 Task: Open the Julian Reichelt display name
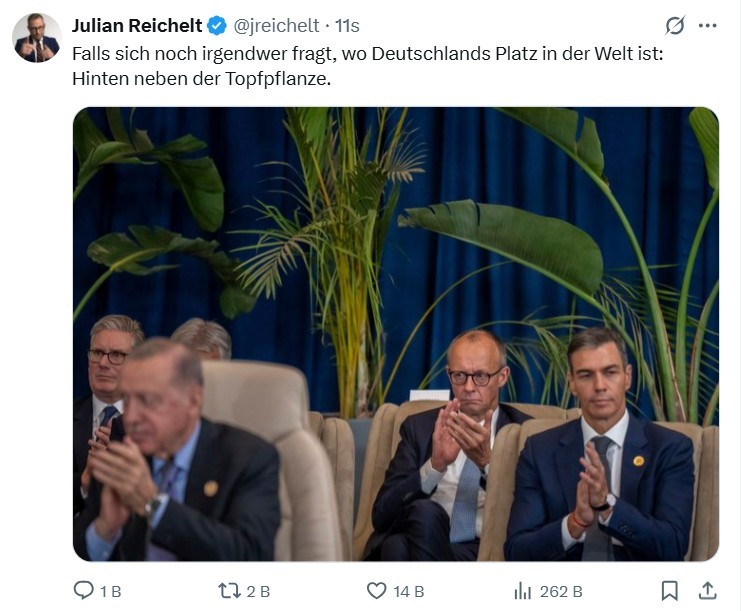click(138, 26)
